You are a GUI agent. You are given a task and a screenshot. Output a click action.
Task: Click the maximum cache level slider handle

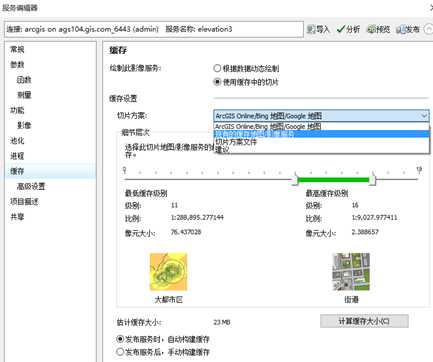pyautogui.click(x=373, y=179)
